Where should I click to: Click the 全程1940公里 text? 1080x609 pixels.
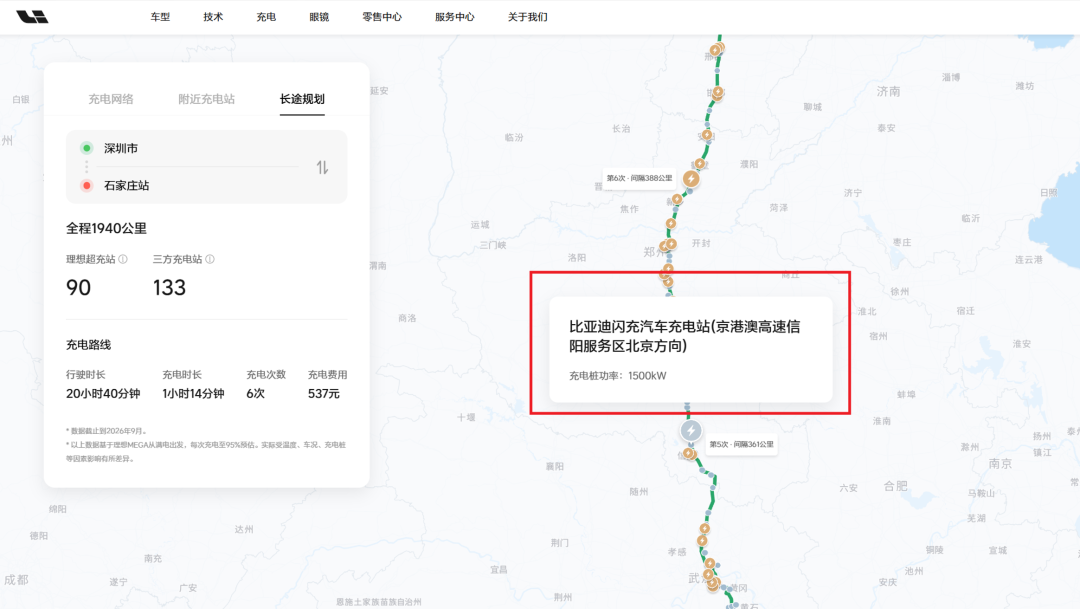(x=106, y=228)
